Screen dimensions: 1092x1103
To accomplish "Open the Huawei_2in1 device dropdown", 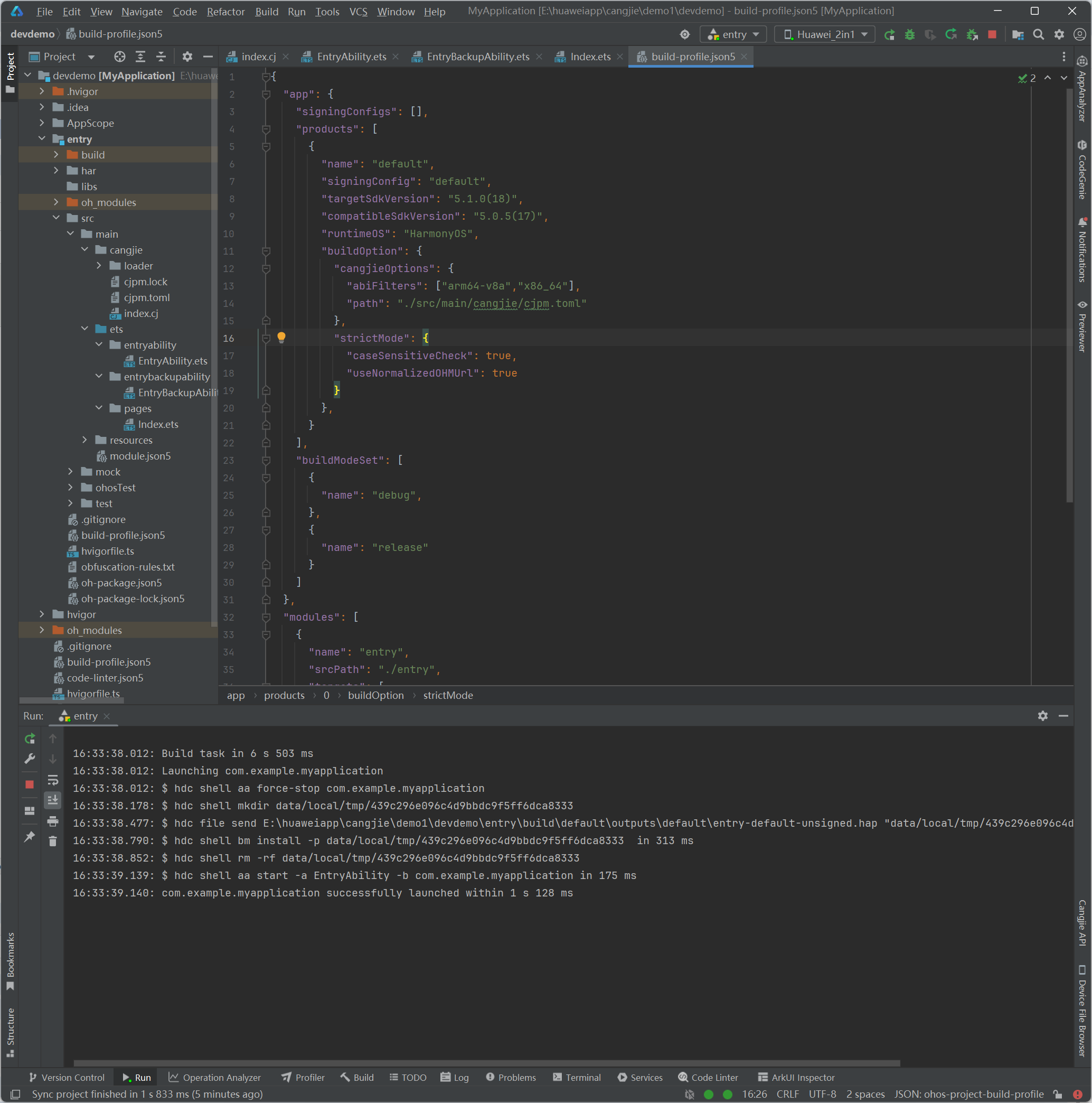I will click(x=824, y=35).
